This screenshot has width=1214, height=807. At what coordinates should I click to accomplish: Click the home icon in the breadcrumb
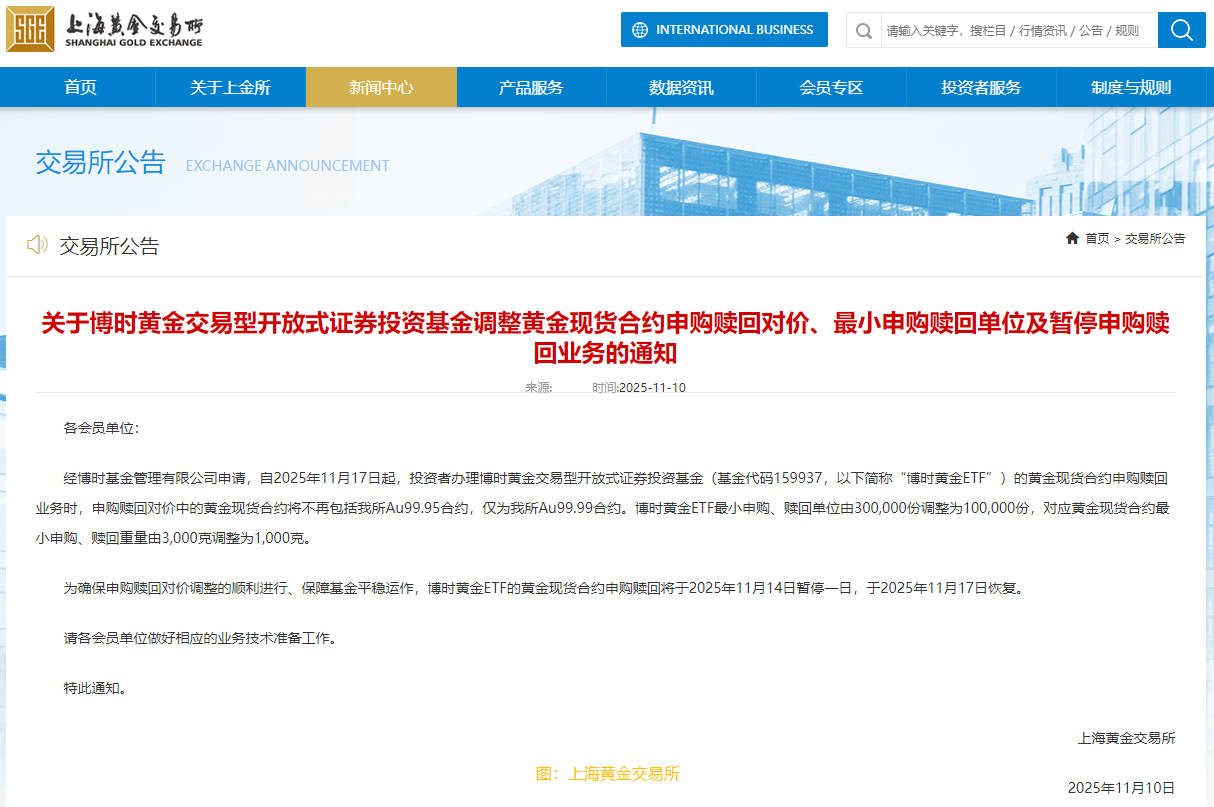point(1071,238)
